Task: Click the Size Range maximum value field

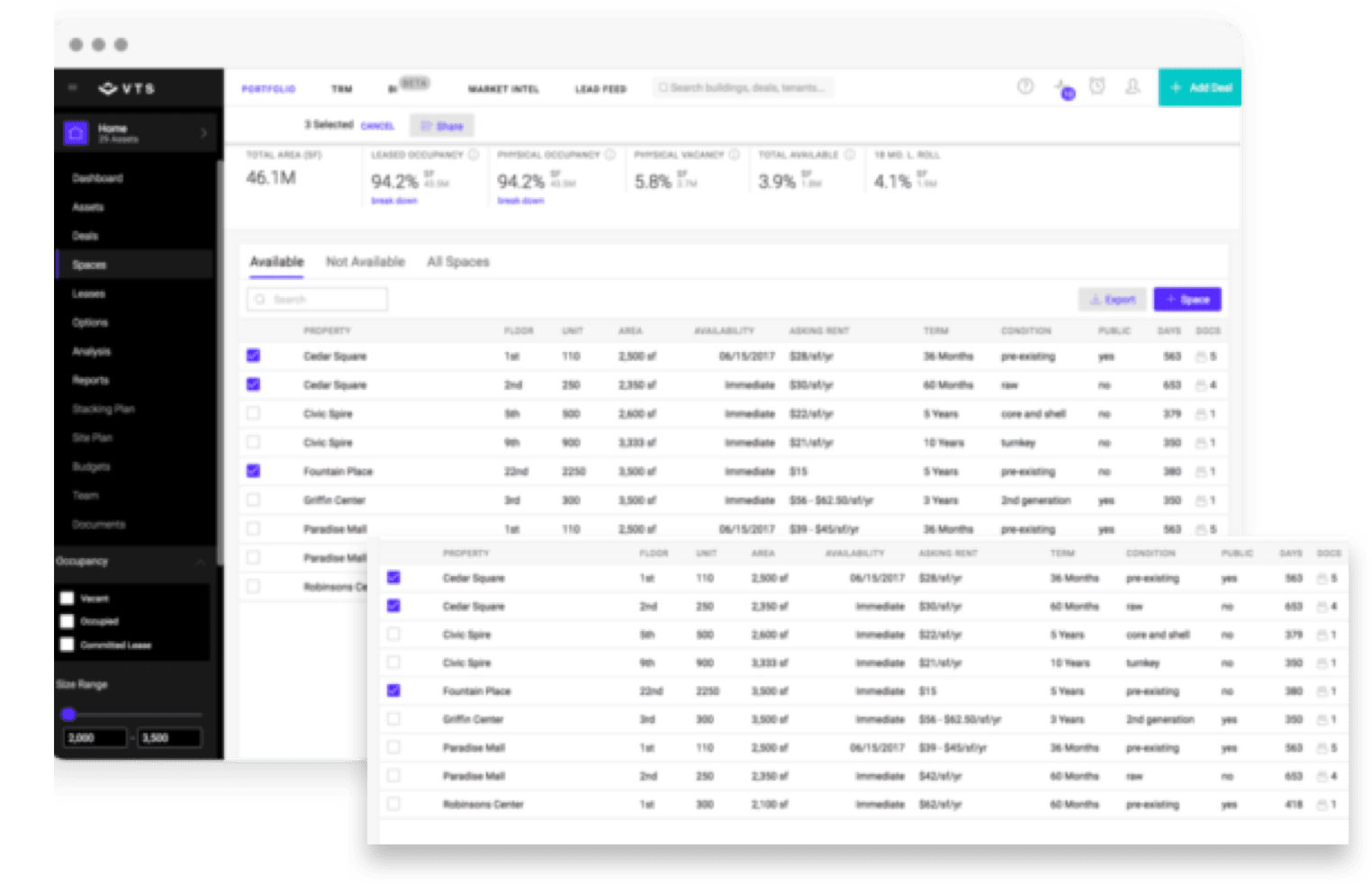Action: (170, 738)
